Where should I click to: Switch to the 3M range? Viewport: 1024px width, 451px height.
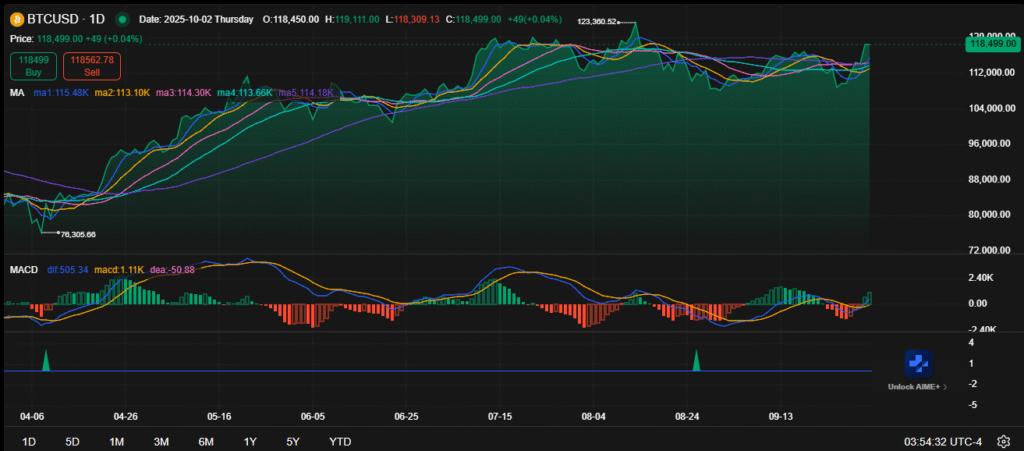click(161, 441)
